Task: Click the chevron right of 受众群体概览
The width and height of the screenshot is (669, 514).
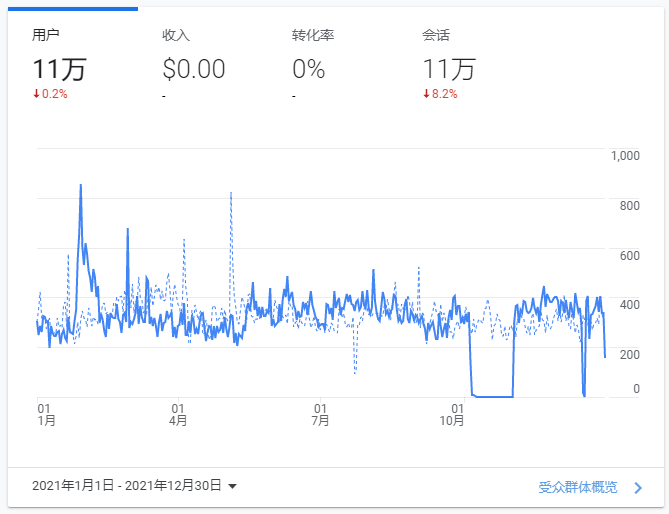Action: click(x=637, y=488)
